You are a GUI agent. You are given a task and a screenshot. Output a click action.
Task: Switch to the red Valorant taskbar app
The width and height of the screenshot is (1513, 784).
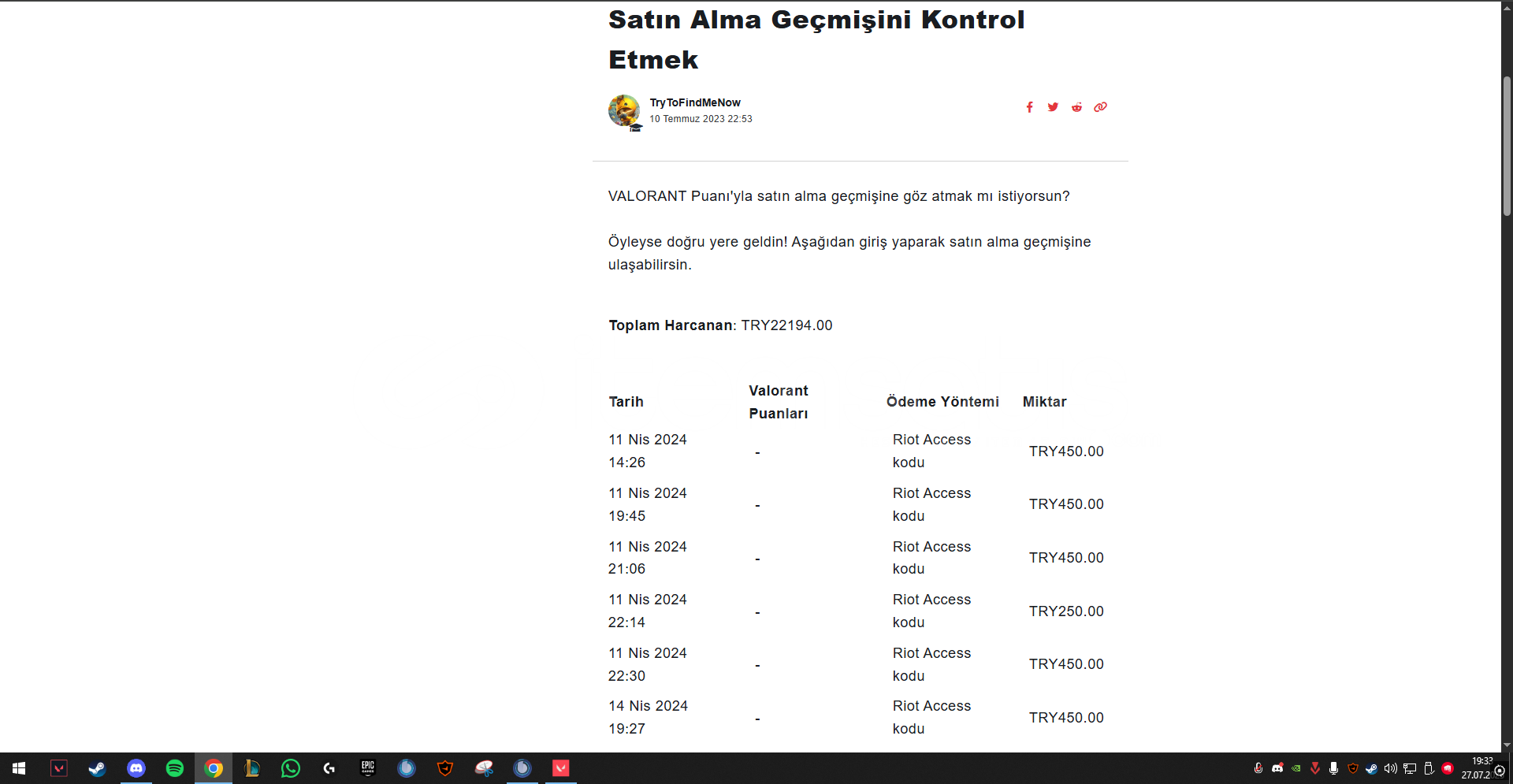561,768
